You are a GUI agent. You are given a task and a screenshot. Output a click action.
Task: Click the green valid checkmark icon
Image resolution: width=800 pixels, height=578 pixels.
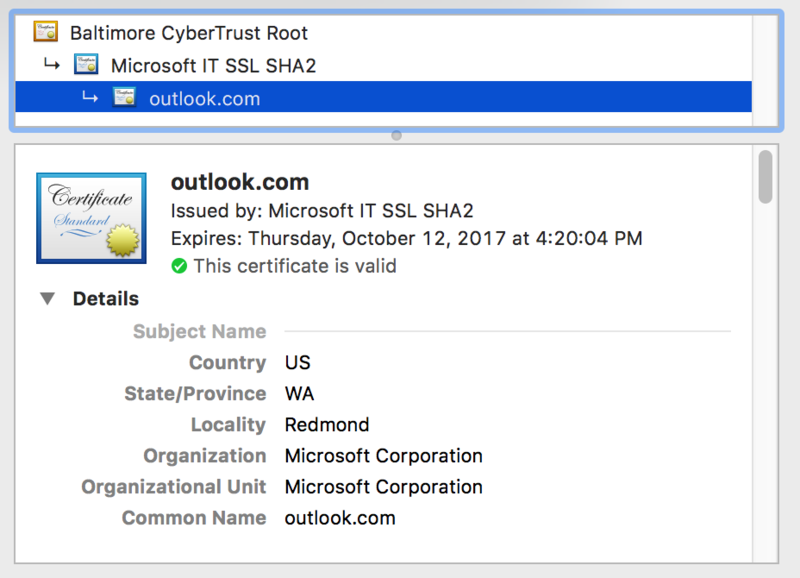pyautogui.click(x=179, y=266)
